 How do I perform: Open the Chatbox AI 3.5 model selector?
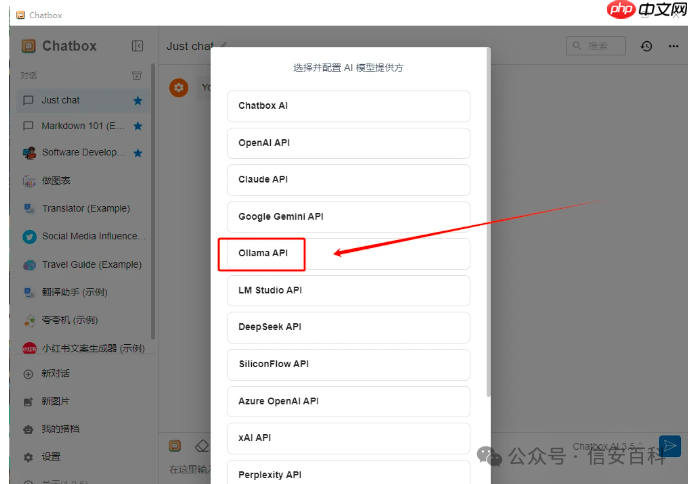pyautogui.click(x=607, y=446)
